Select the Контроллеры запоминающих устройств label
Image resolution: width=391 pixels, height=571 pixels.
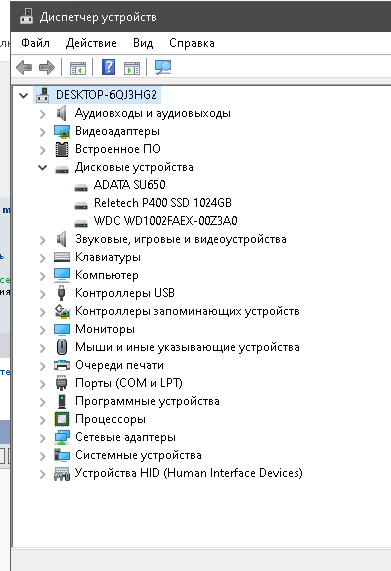[x=187, y=311]
